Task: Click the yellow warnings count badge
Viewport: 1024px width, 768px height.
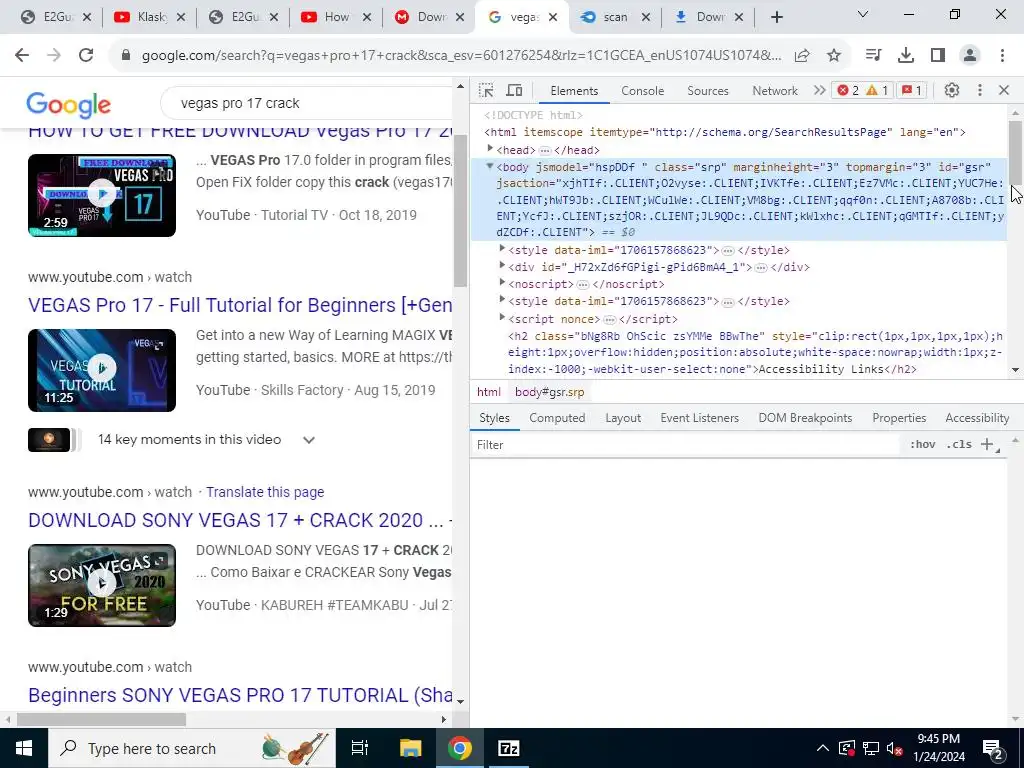Action: 877,90
